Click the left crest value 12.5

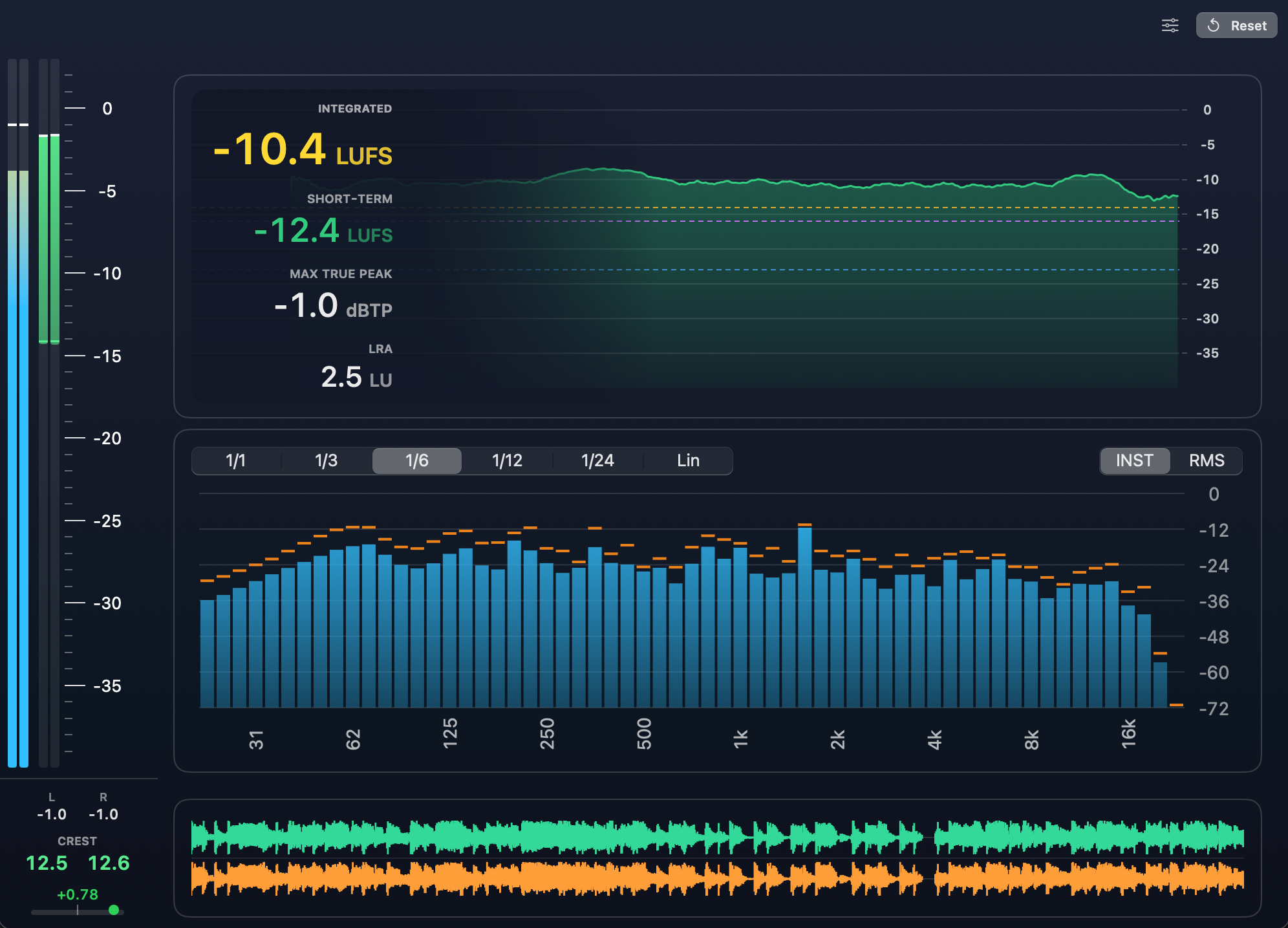pyautogui.click(x=47, y=863)
